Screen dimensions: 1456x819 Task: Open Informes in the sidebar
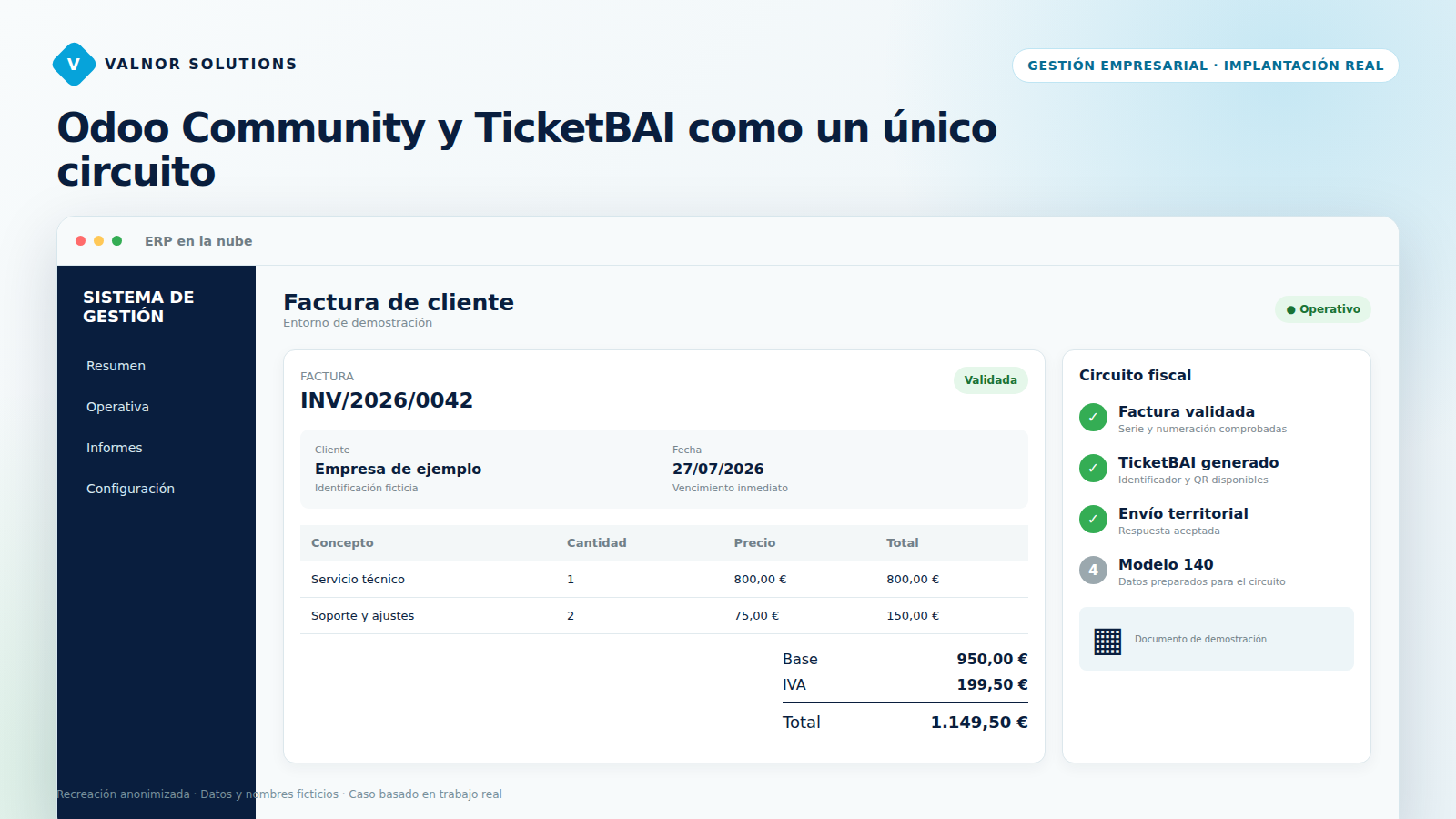[x=114, y=448]
